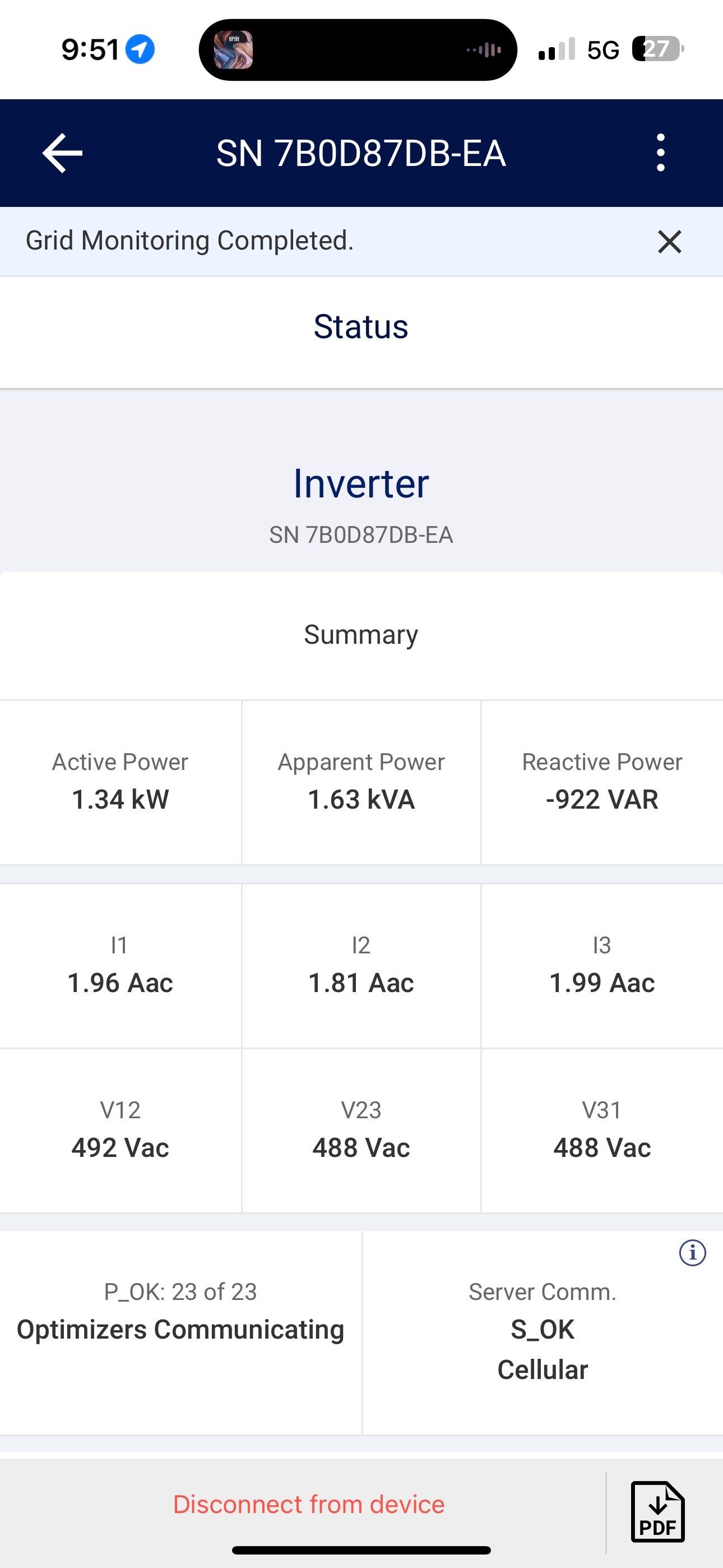The height and width of the screenshot is (1568, 723).
Task: Open the three-dot overflow menu
Action: point(660,153)
